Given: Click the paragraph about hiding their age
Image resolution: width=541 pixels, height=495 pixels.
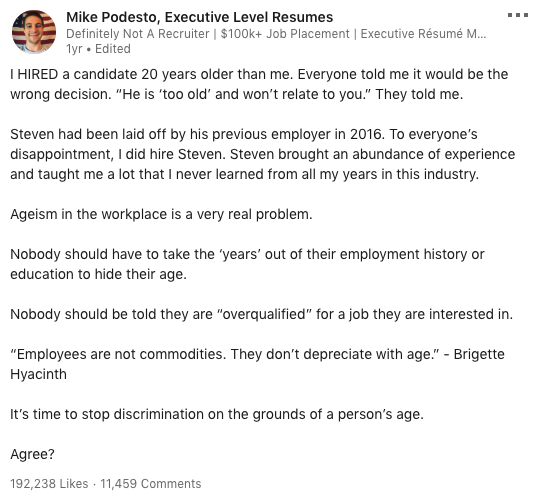Looking at the screenshot, I should [247, 264].
